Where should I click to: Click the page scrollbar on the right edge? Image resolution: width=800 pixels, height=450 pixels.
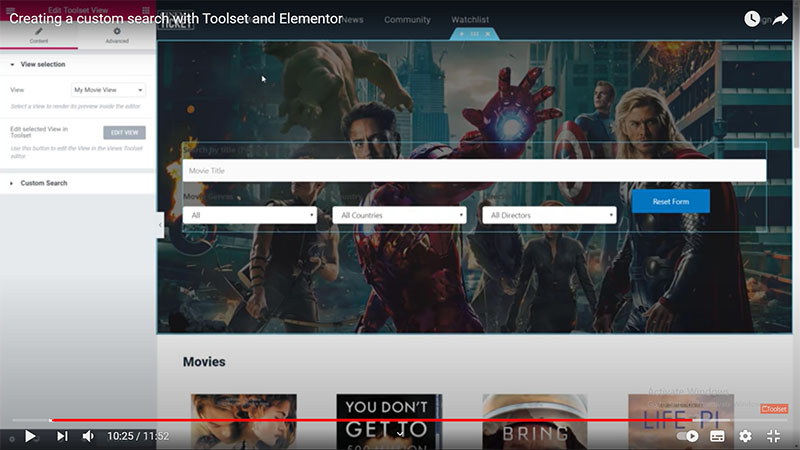point(796,77)
